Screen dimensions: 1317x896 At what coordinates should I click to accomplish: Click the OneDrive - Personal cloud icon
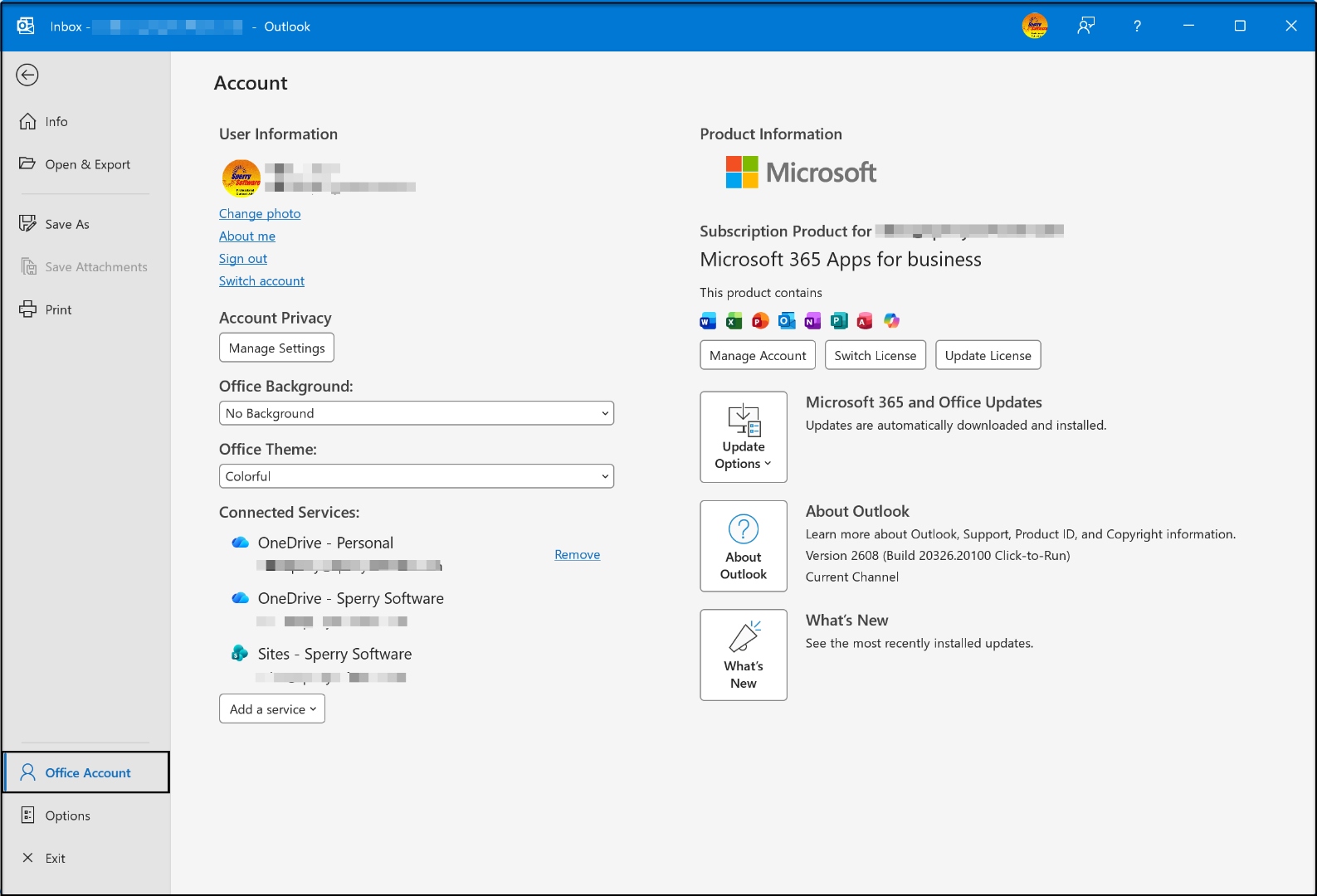tap(241, 543)
